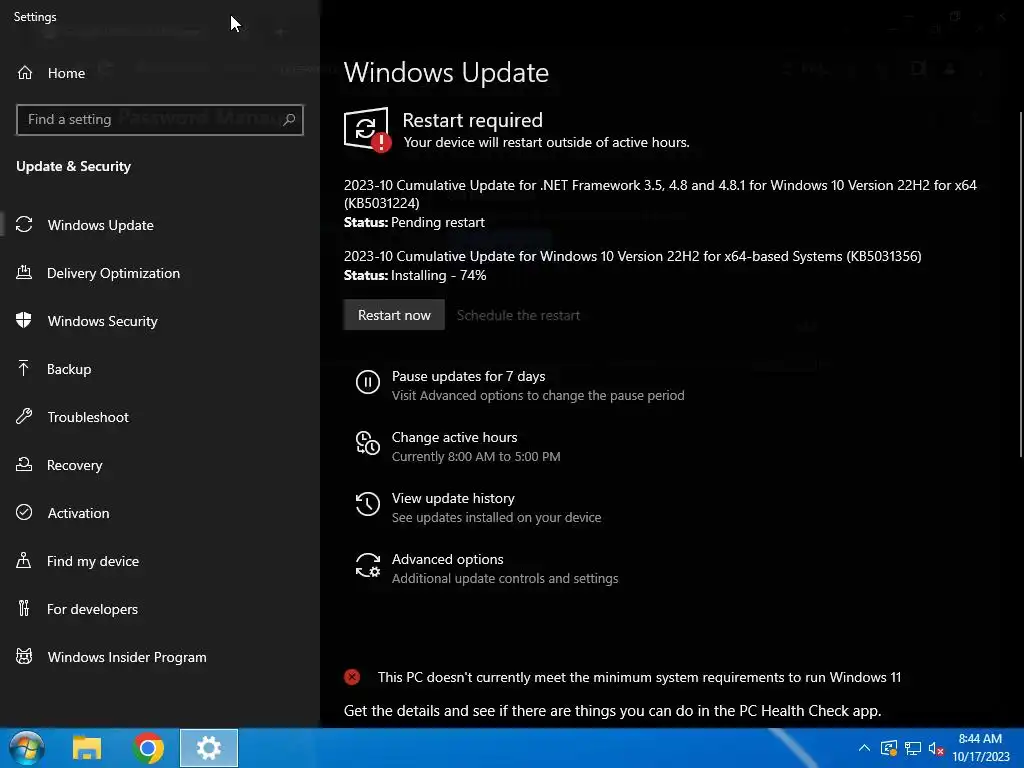Click the gear-sync icon for Advanced options

(x=368, y=566)
